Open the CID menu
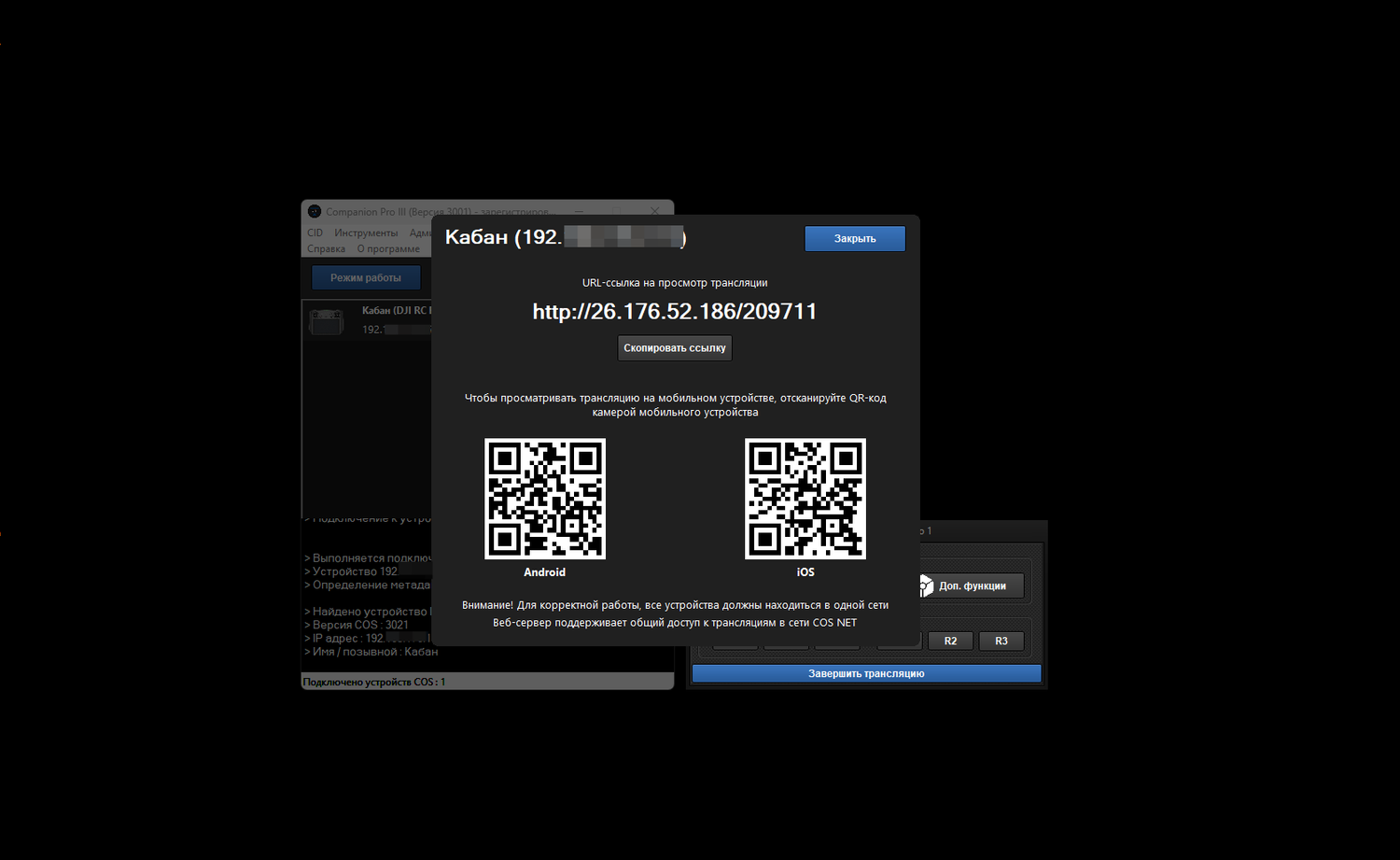1400x860 pixels. (x=315, y=233)
